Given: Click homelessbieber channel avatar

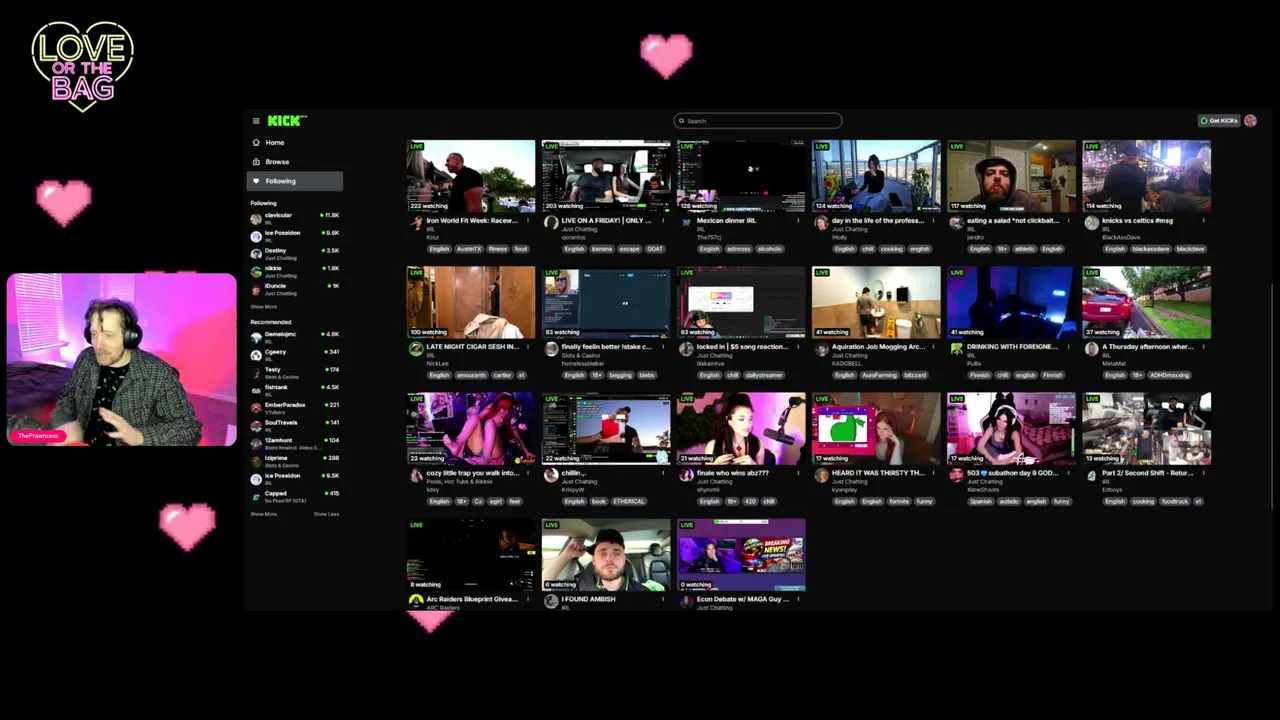Looking at the screenshot, I should coord(551,349).
